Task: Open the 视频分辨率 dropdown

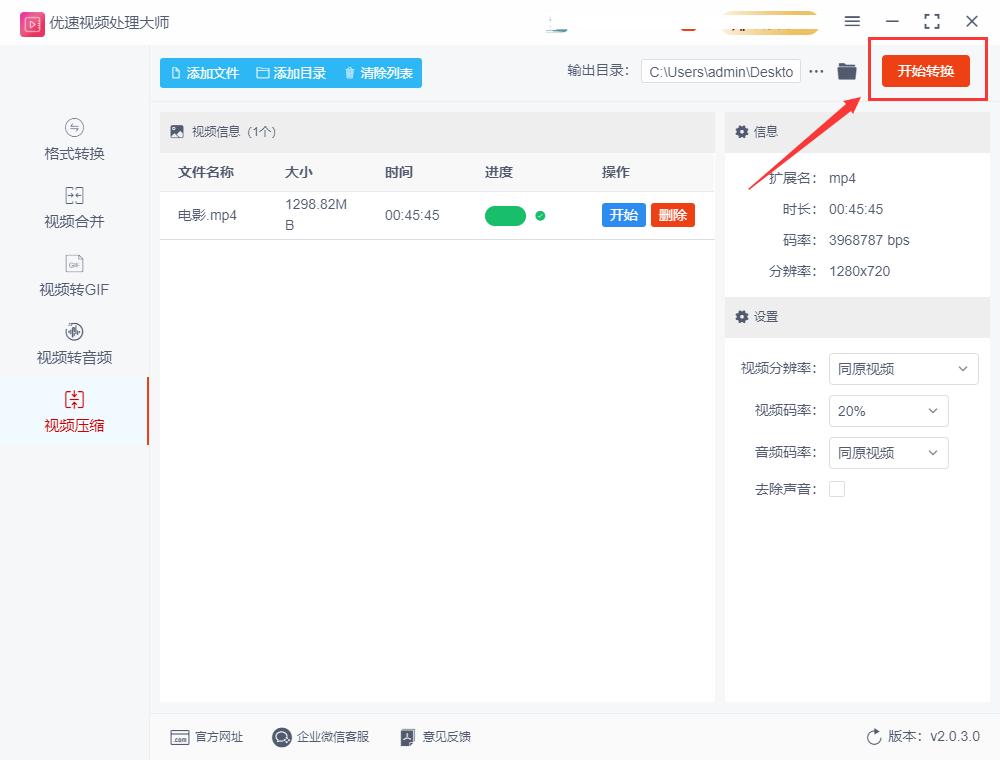Action: (902, 369)
